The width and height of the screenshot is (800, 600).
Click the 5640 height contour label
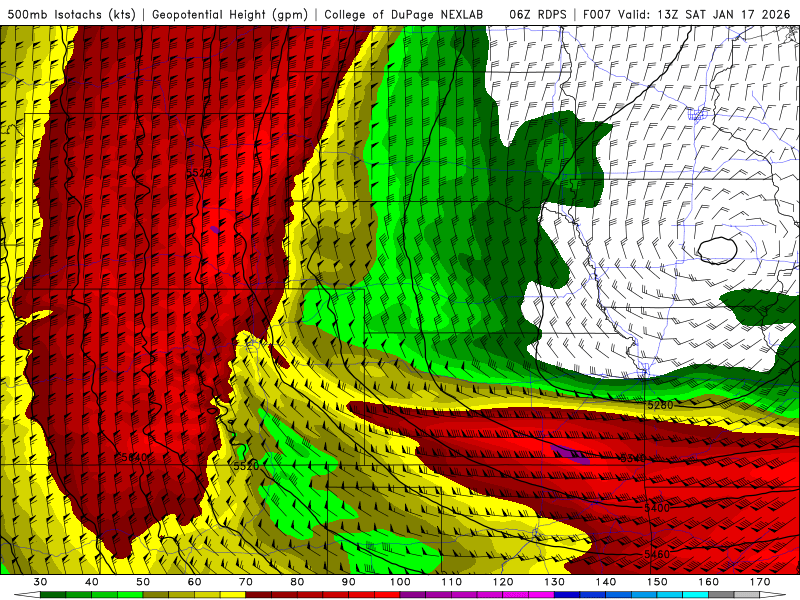(x=134, y=457)
